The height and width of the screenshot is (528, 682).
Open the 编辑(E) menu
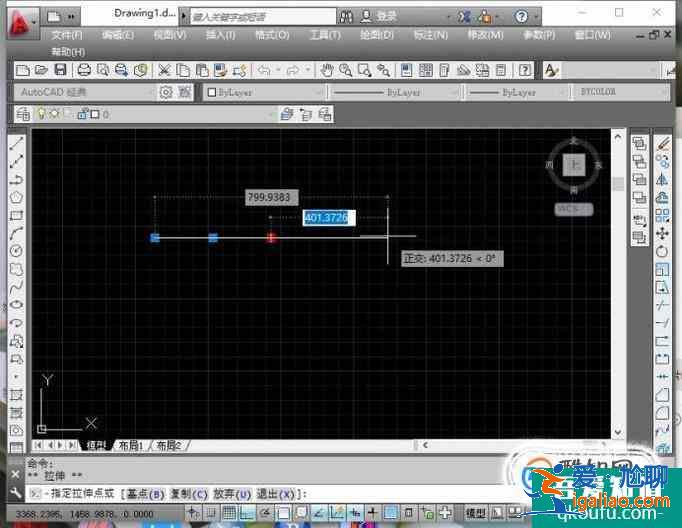(118, 35)
